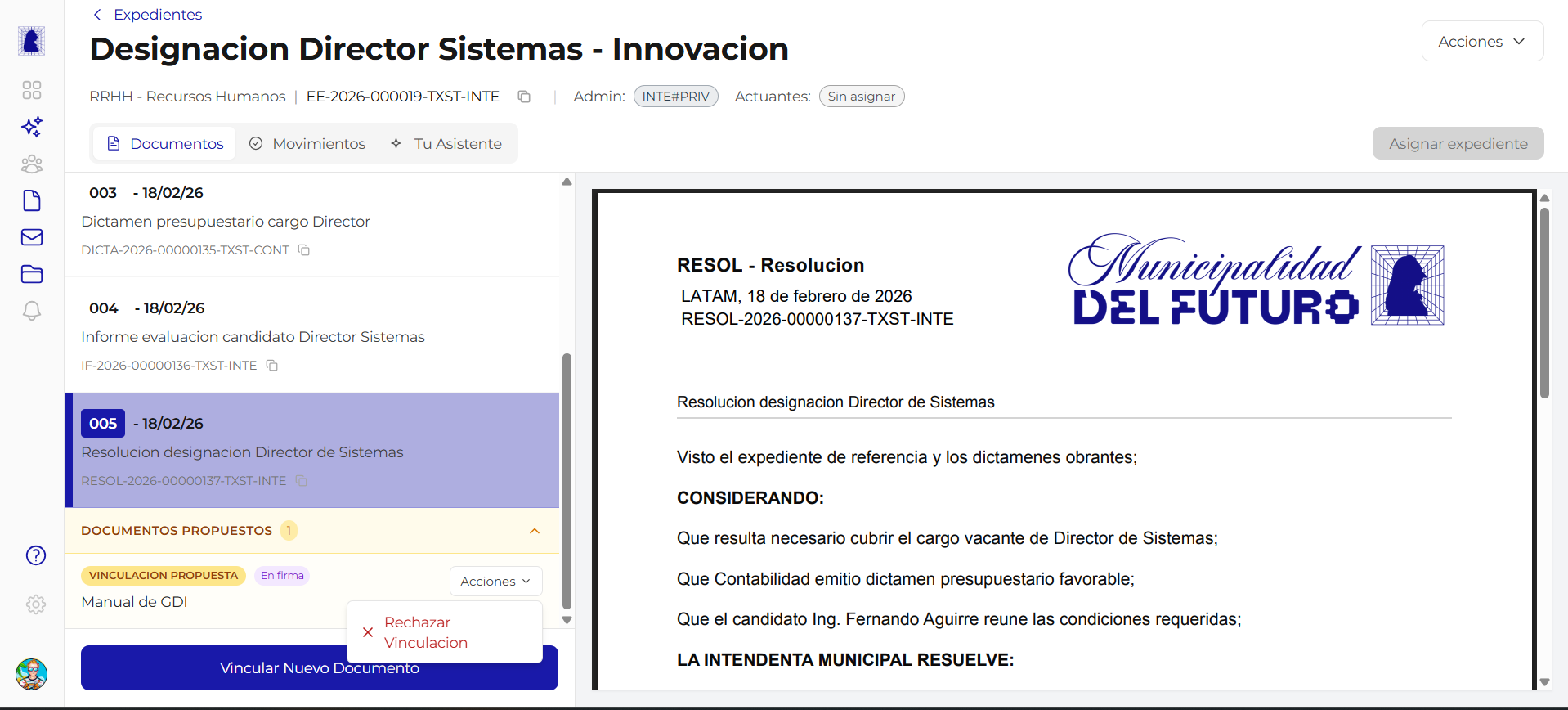This screenshot has height=710, width=1568.
Task: Open the folder icon in sidebar
Action: [32, 274]
